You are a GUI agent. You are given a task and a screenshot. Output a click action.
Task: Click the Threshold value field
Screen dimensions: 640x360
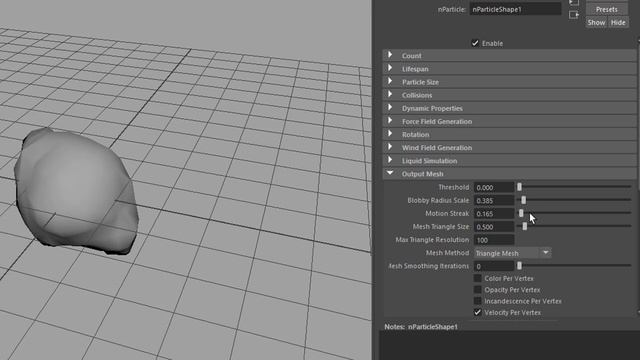tap(493, 187)
